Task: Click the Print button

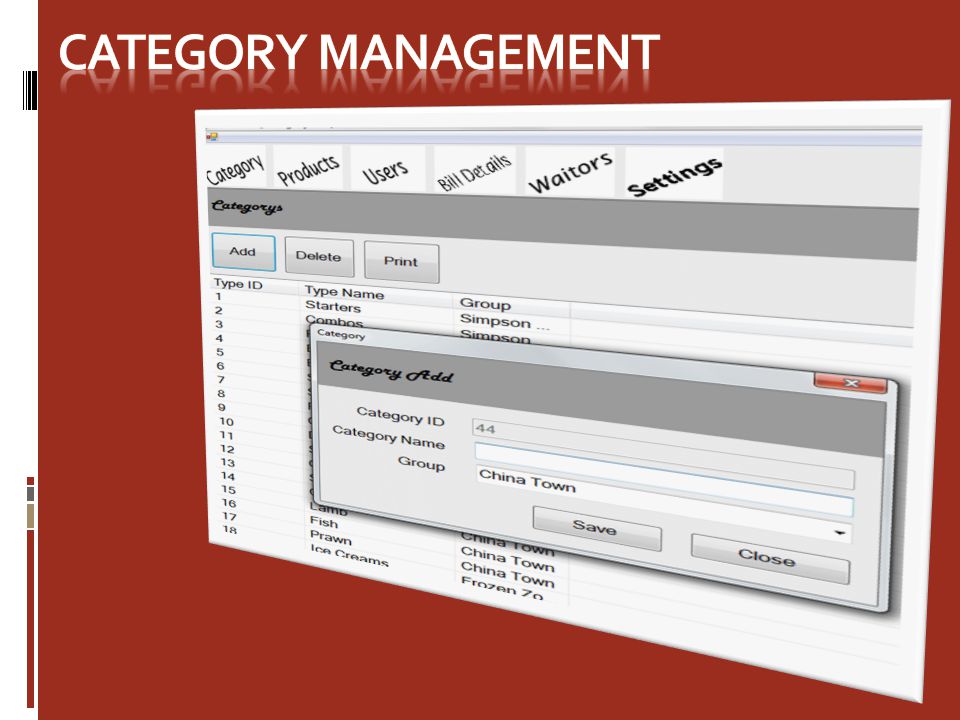Action: pos(401,261)
